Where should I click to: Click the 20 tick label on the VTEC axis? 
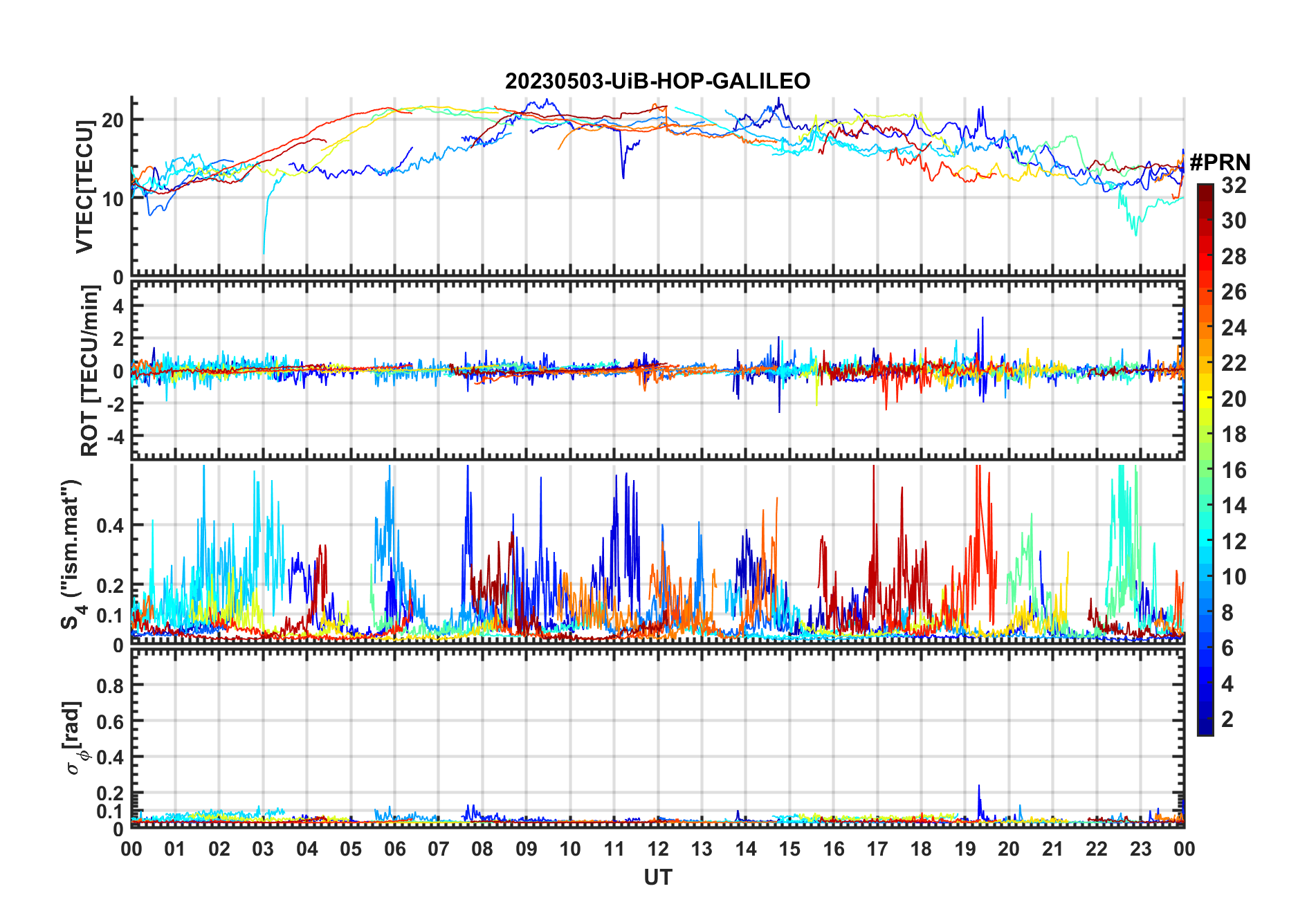coord(112,120)
